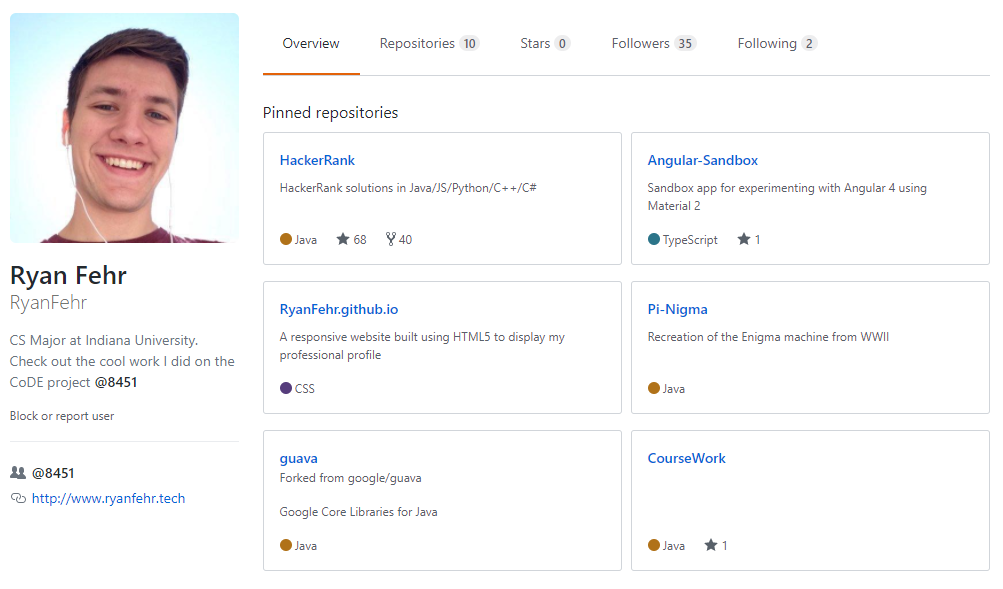The height and width of the screenshot is (589, 1003).
Task: Switch to the Repositories tab
Action: pyautogui.click(x=418, y=43)
